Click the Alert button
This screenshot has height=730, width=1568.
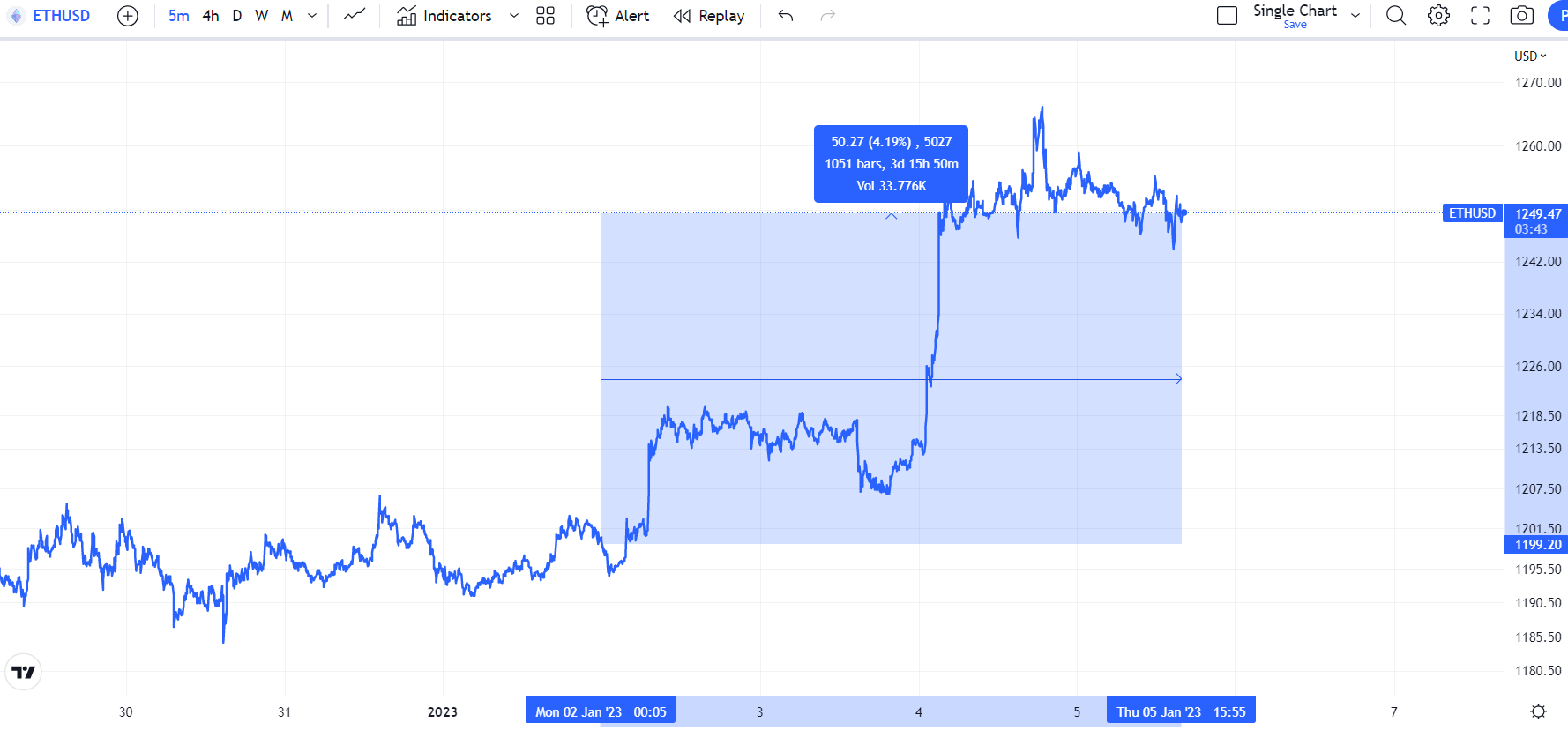click(x=618, y=16)
